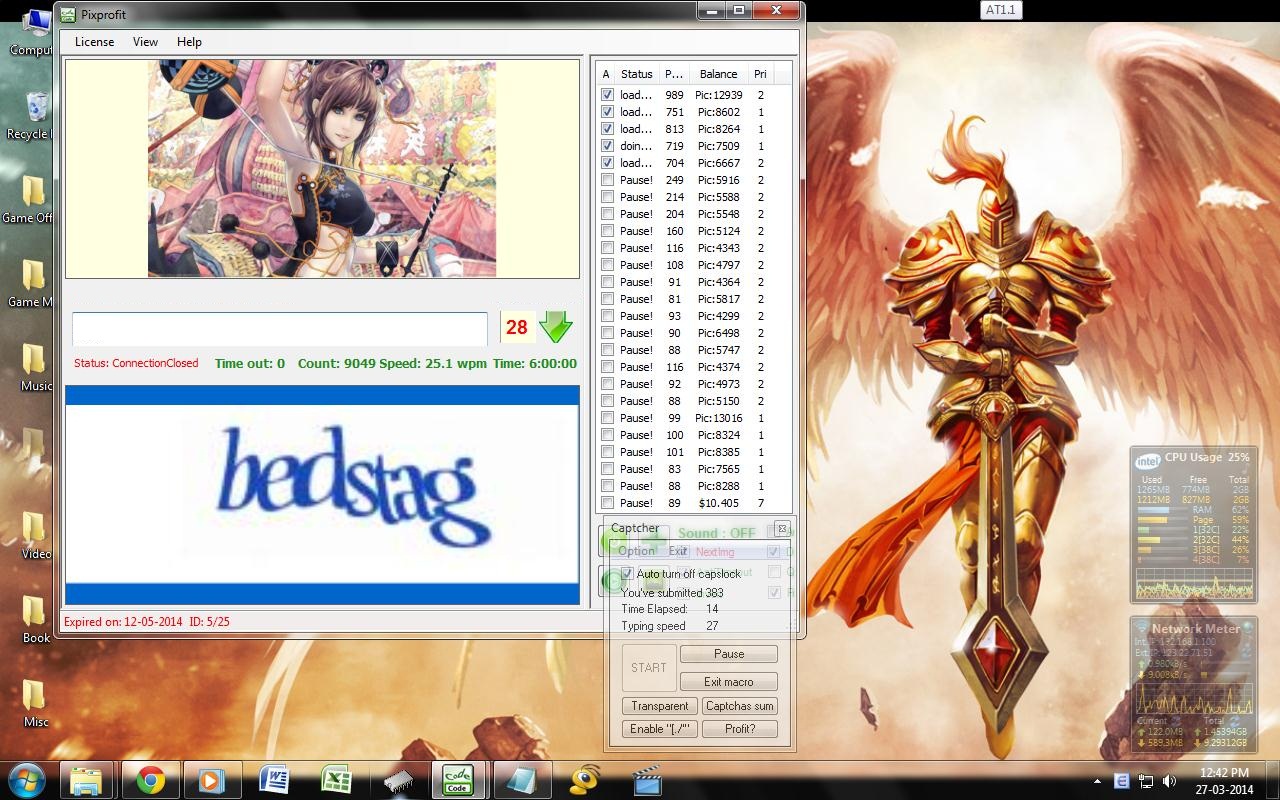Image resolution: width=1280 pixels, height=800 pixels.
Task: Click the memory chip taskbar icon
Action: point(398,780)
